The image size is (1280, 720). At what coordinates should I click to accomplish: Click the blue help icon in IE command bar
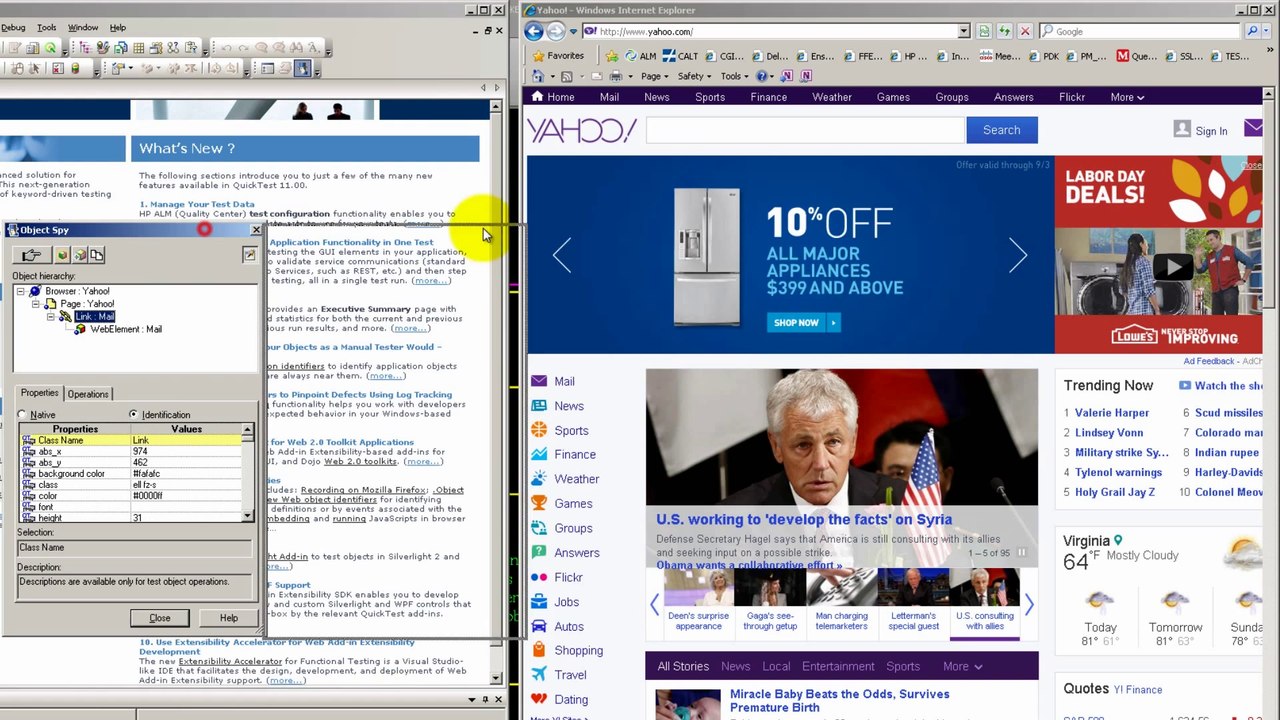(762, 76)
